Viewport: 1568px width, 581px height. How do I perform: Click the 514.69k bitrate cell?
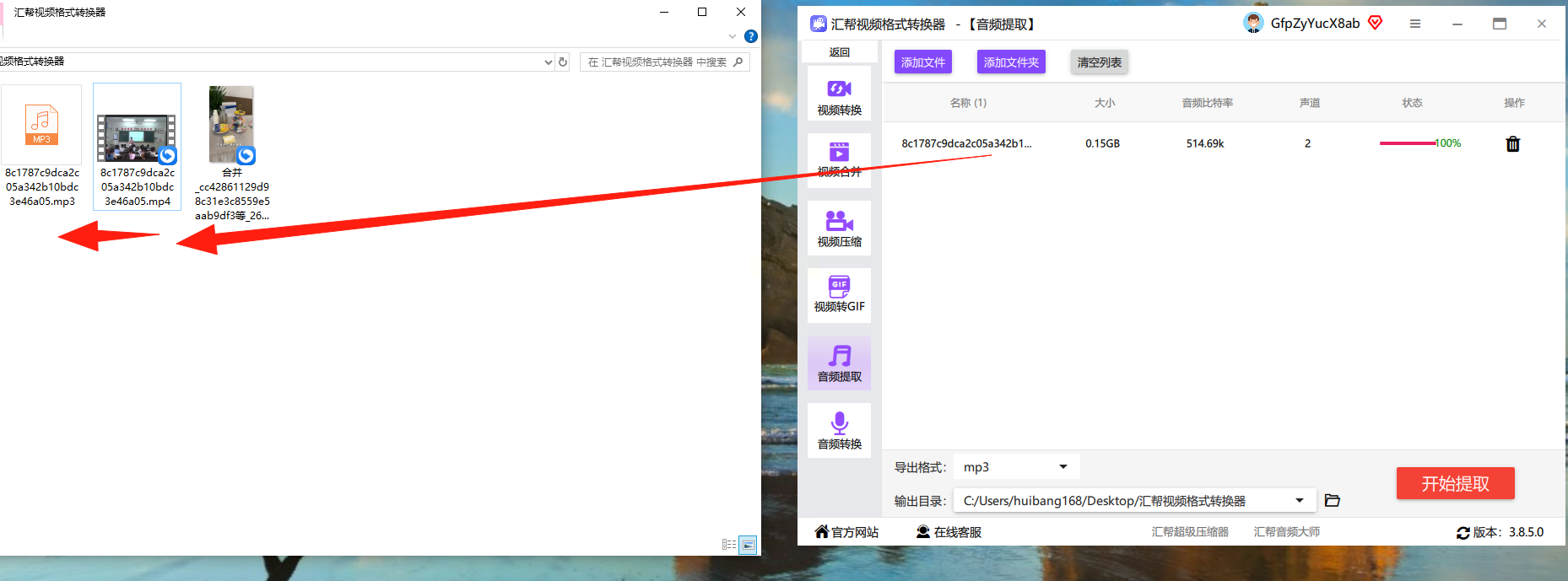click(x=1205, y=143)
